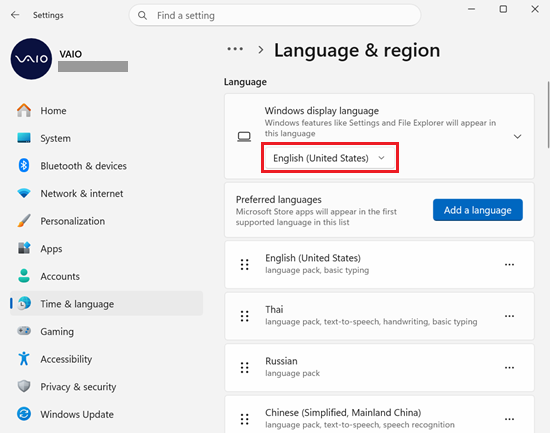This screenshot has height=433, width=550.
Task: Click the Find a setting search box
Action: point(275,15)
